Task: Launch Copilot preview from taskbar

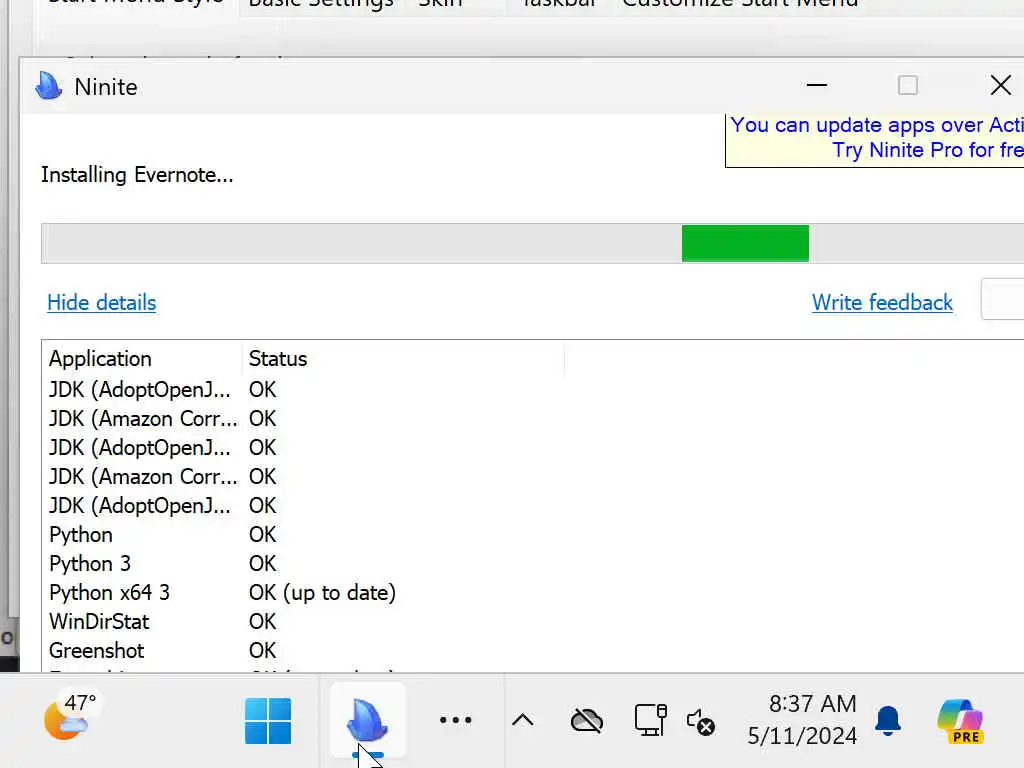Action: (960, 721)
